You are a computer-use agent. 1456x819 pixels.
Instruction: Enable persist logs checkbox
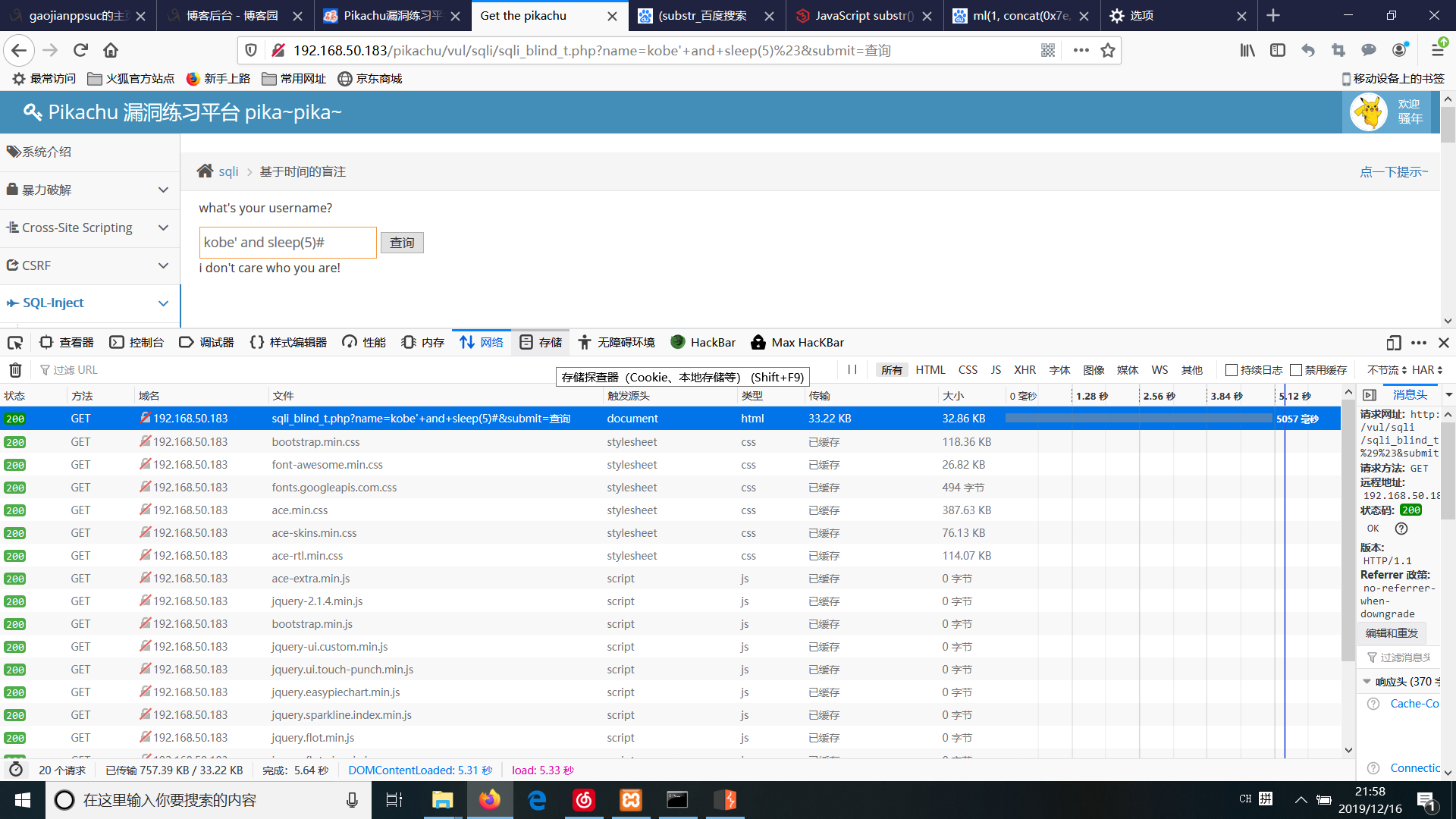tap(1232, 370)
